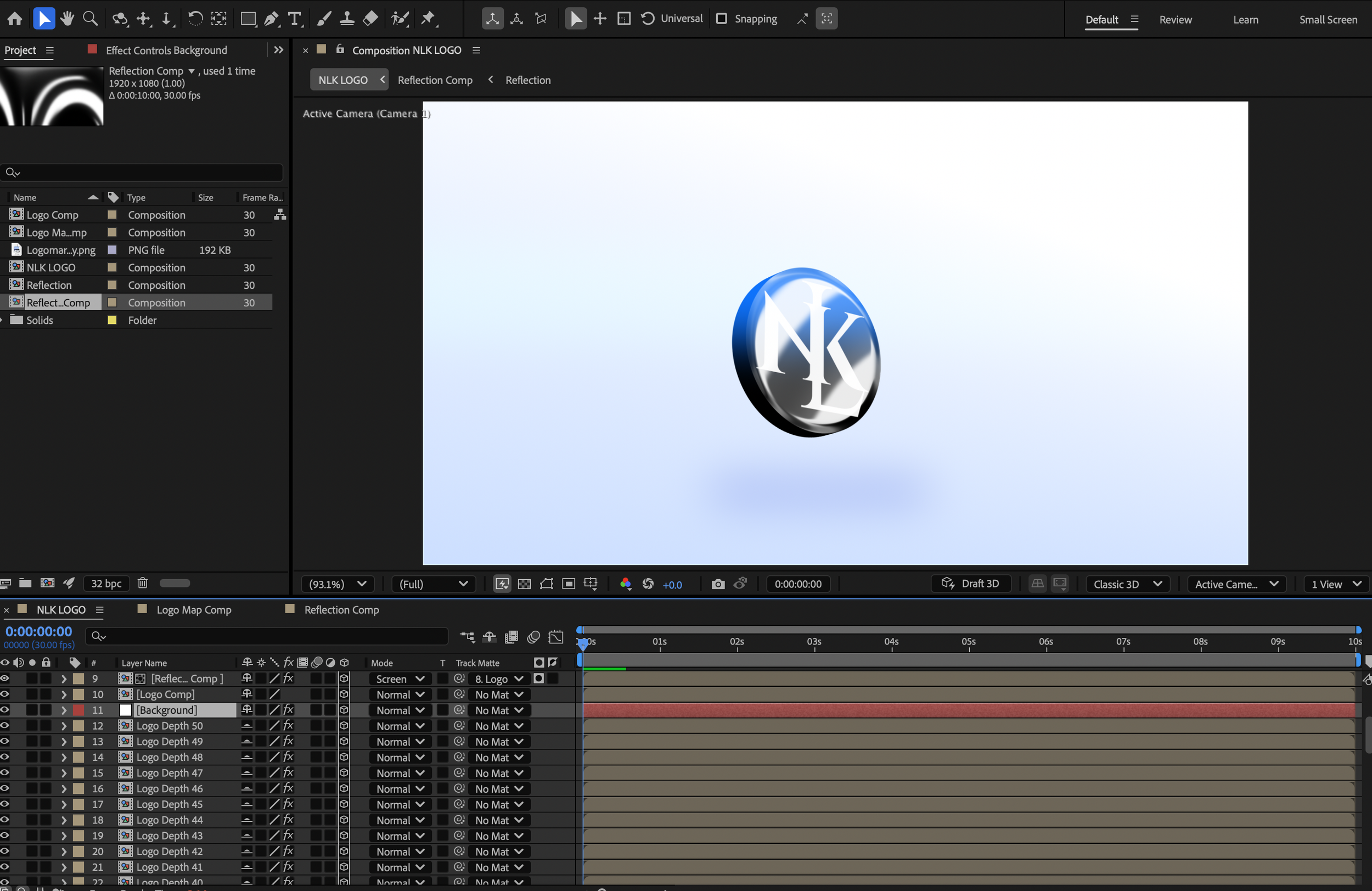1372x891 pixels.
Task: Open blending Mode dropdown for Reflection Comp layer
Action: (400, 679)
